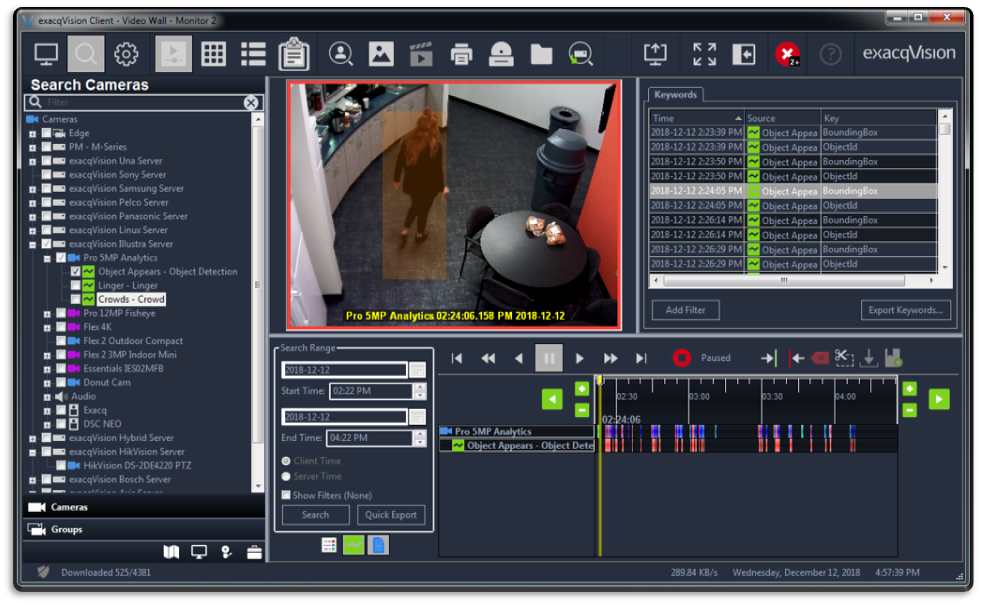Viewport: 981px width, 605px height.
Task: Click the keywords list horizontal scrollbar
Action: (794, 280)
